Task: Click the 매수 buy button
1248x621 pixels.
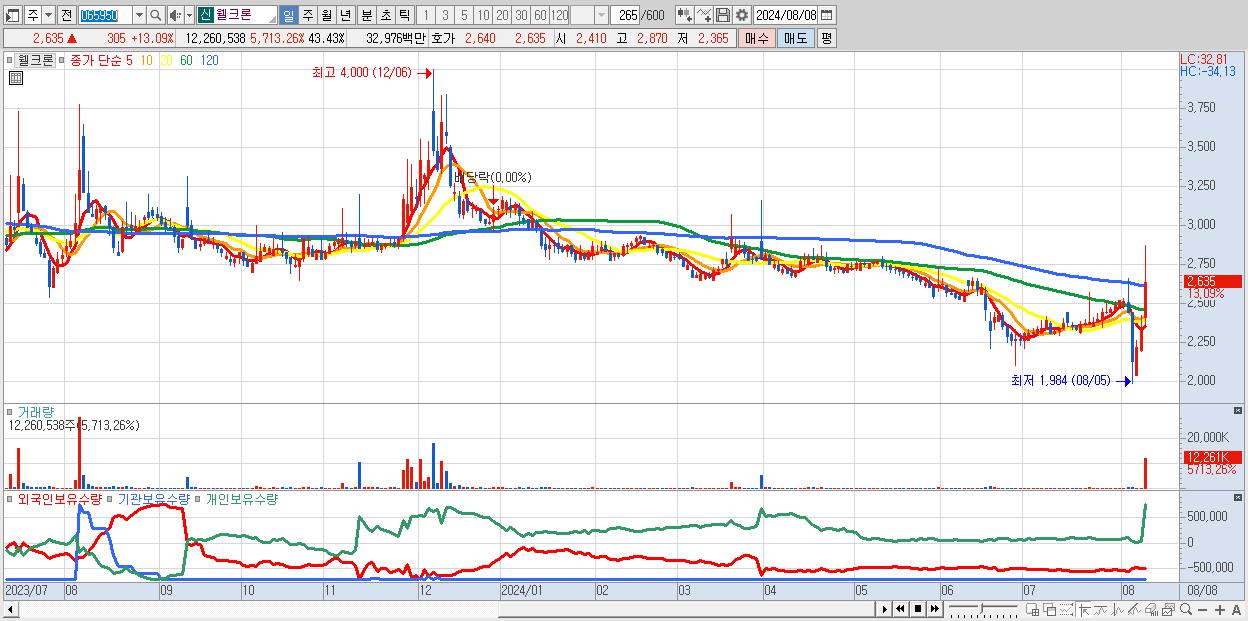Action: [756, 38]
